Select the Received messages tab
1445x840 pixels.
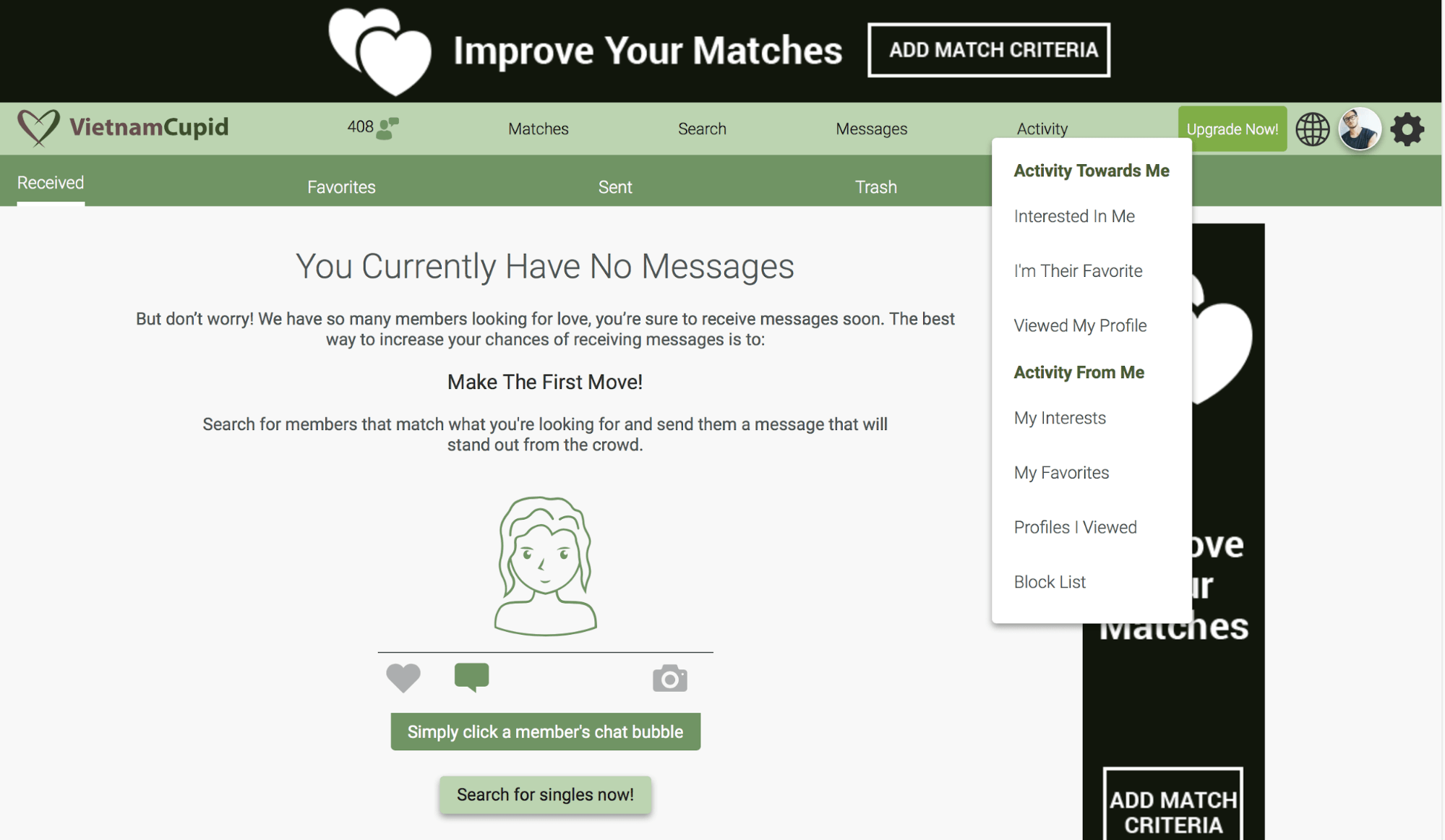point(50,181)
